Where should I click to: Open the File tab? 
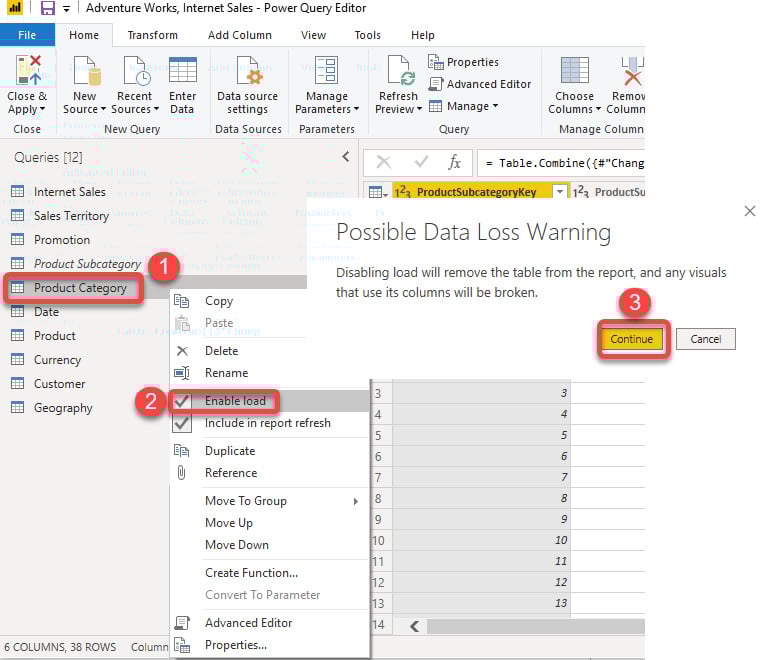pos(27,35)
